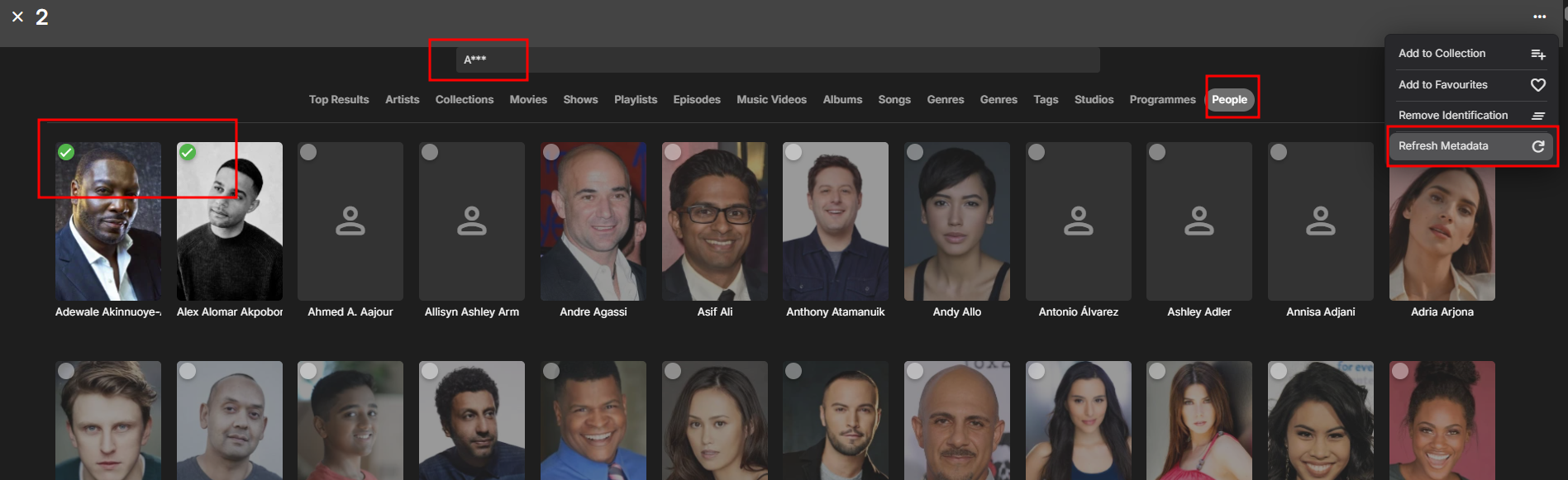Go to the Shows tab
This screenshot has width=1568, height=480.
coord(580,100)
